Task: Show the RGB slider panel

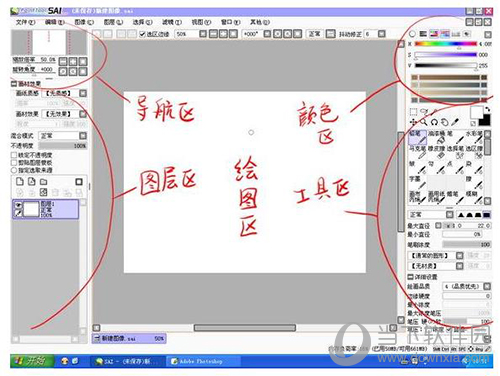Action: coord(423,34)
